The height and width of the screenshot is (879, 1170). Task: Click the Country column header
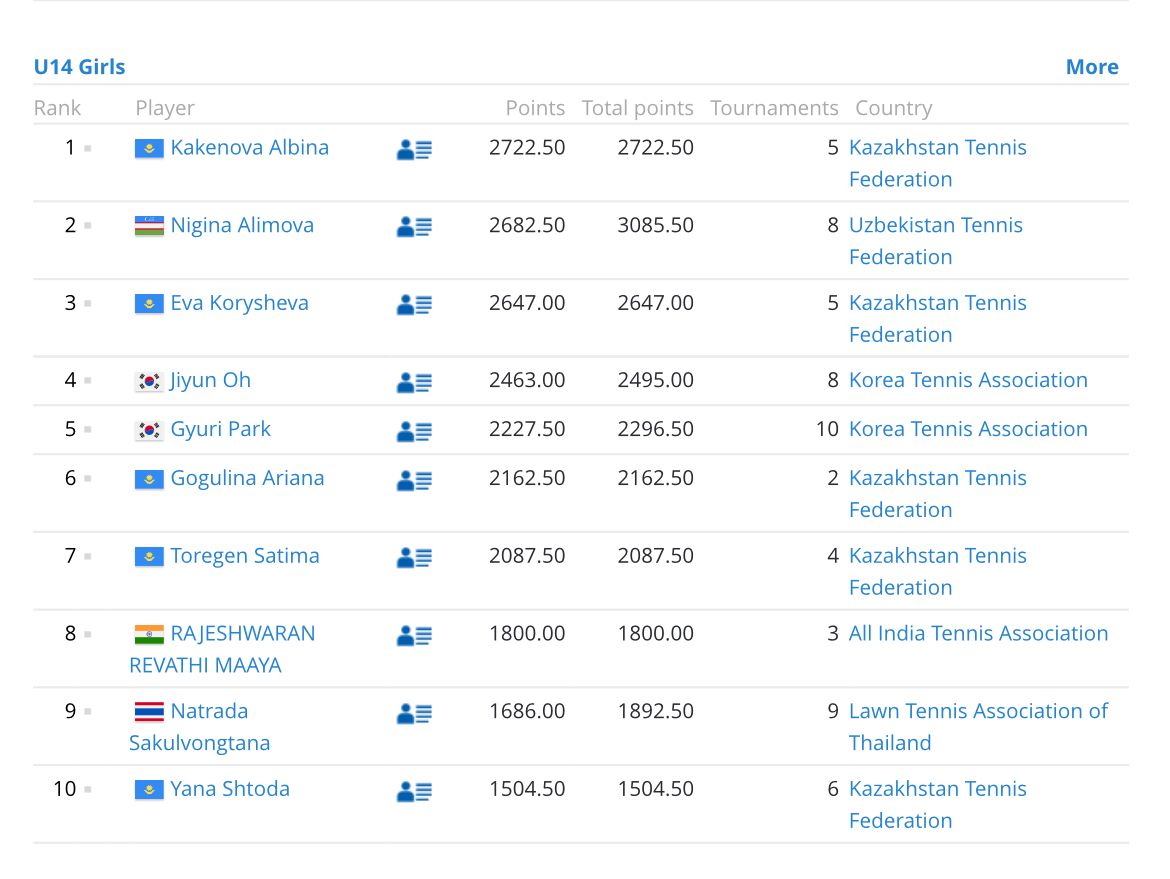coord(894,108)
